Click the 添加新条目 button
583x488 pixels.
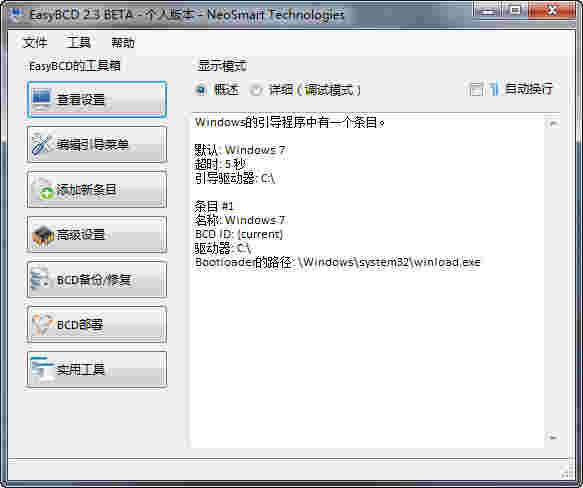(x=97, y=190)
